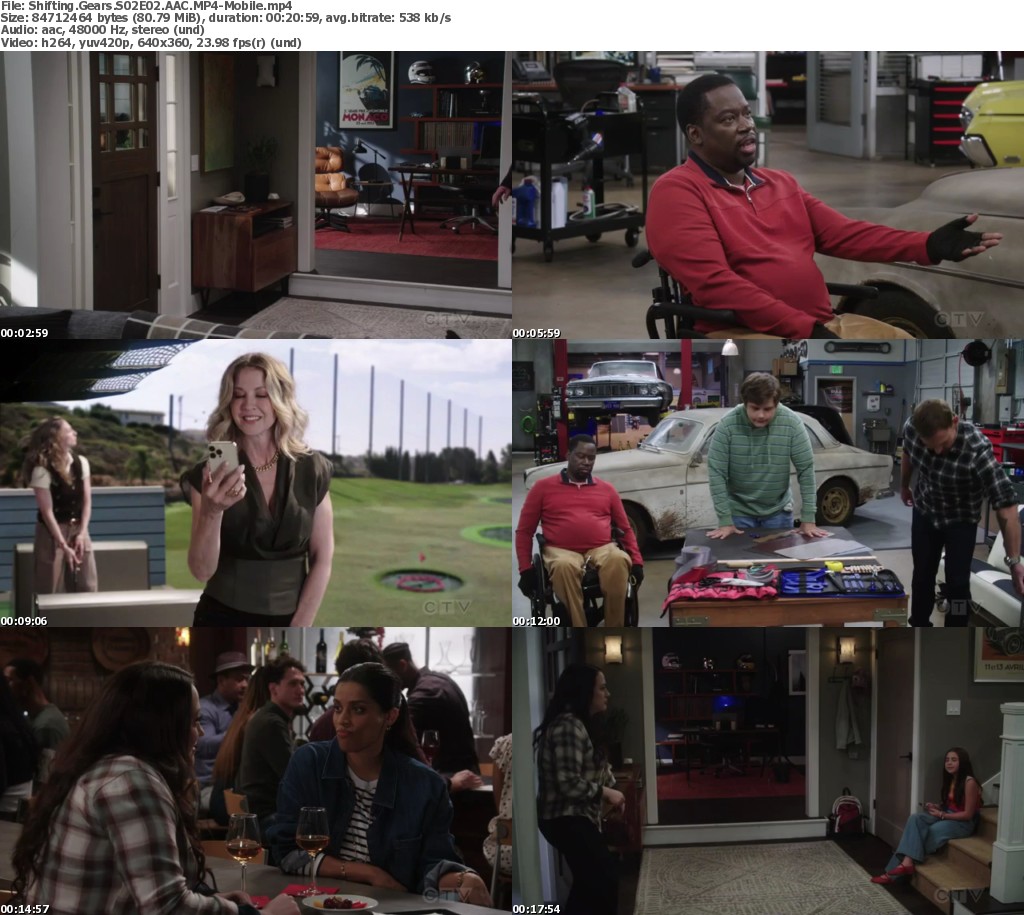Open the living room thumbnail with Monaco poster
Image resolution: width=1024 pixels, height=915 pixels.
pyautogui.click(x=256, y=195)
